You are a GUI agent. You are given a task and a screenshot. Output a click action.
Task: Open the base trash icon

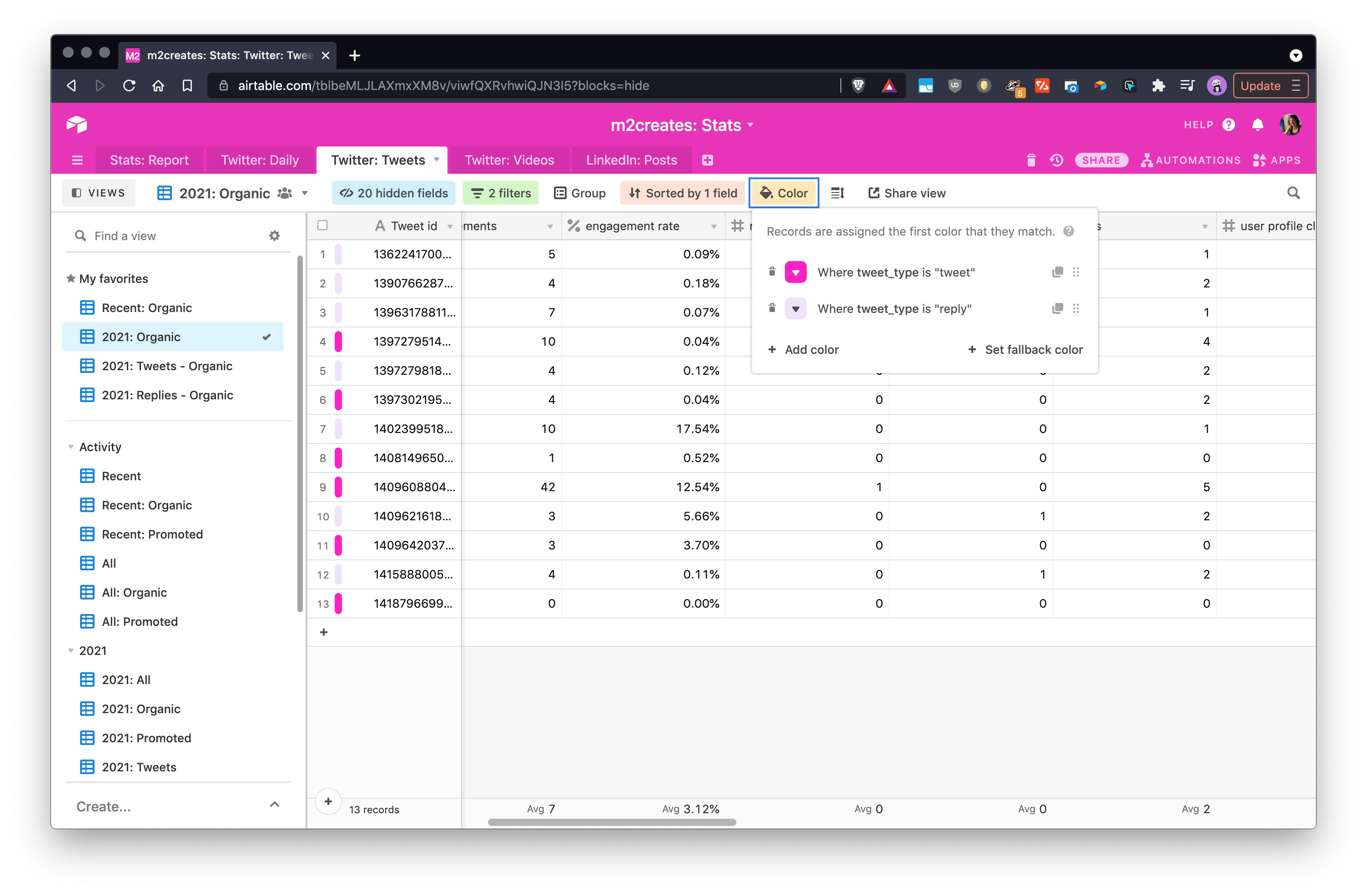[1031, 160]
